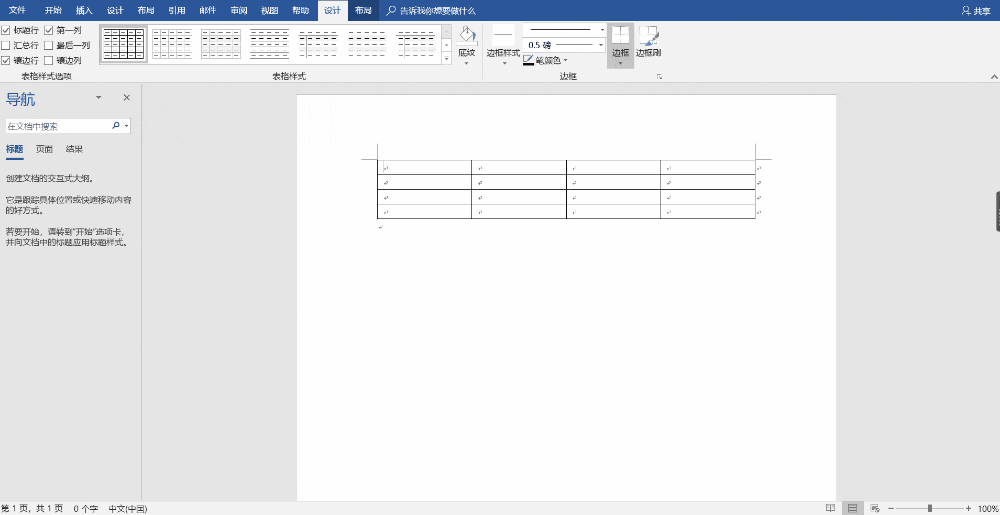
Task: Click the 第 1 页 page count status
Action: (32, 509)
